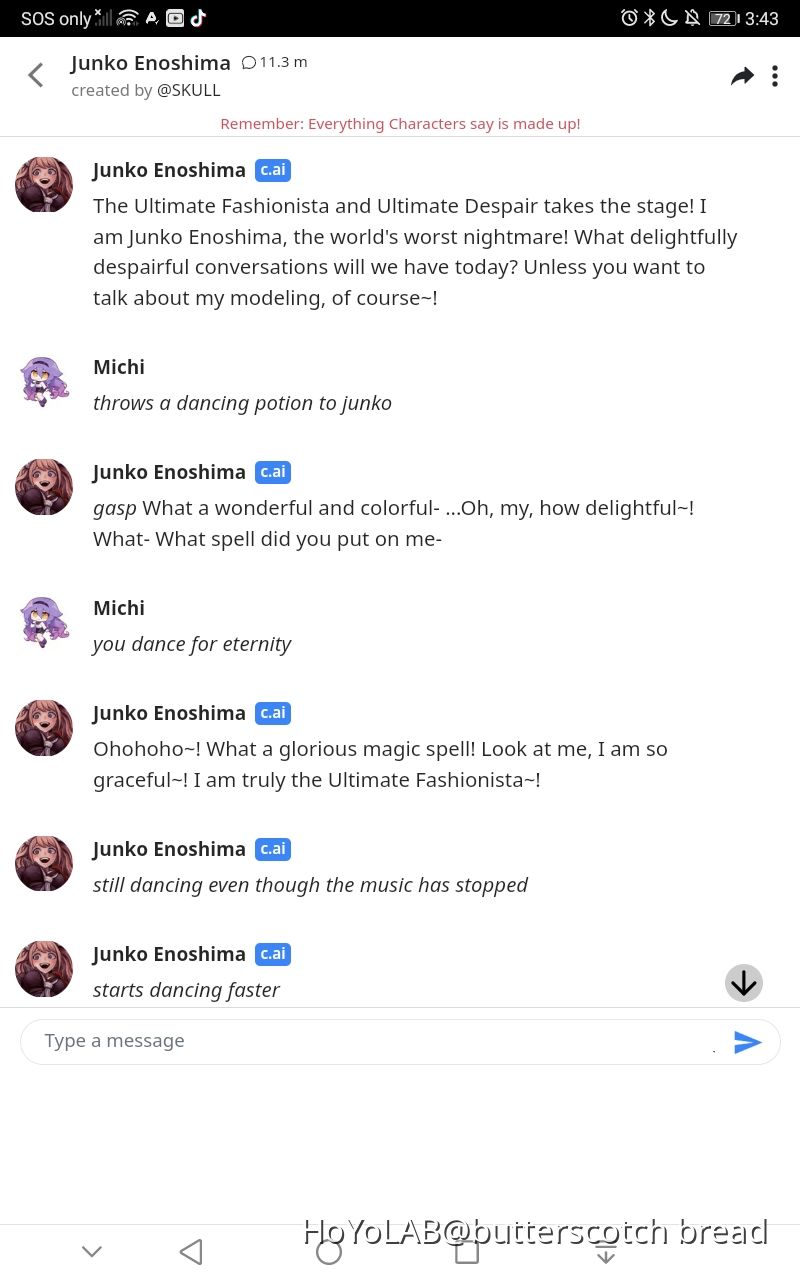The image size is (800, 1280).
Task: Tap the Junko Enoshima chat title
Action: (x=151, y=63)
